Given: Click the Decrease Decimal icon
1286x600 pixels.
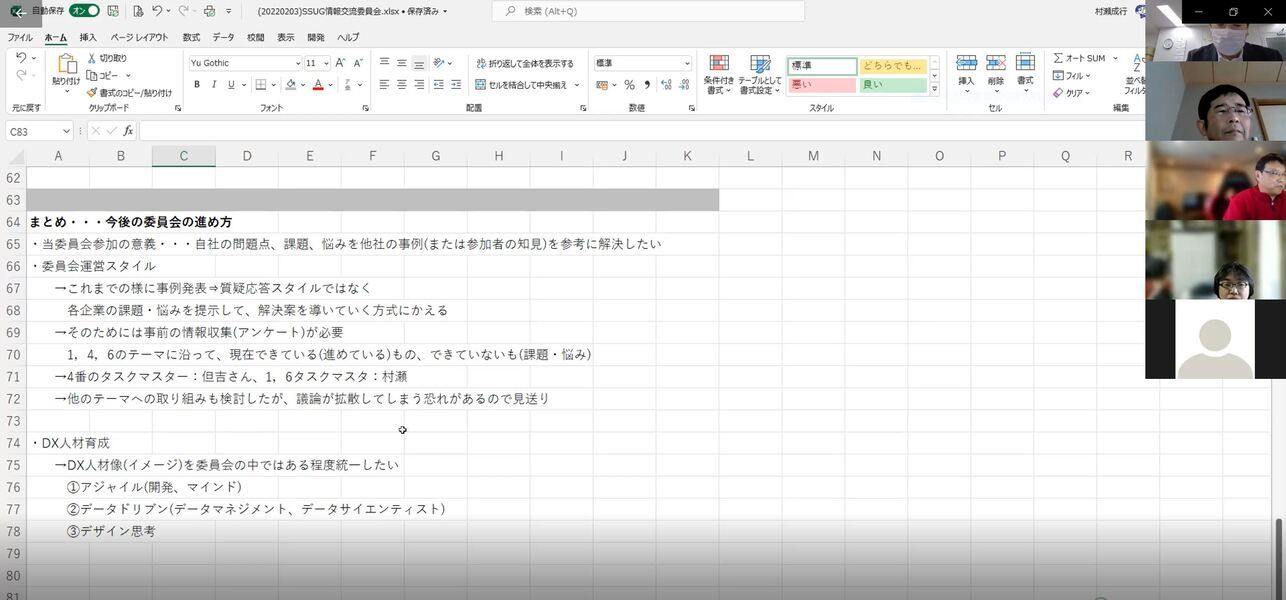Looking at the screenshot, I should click(683, 85).
